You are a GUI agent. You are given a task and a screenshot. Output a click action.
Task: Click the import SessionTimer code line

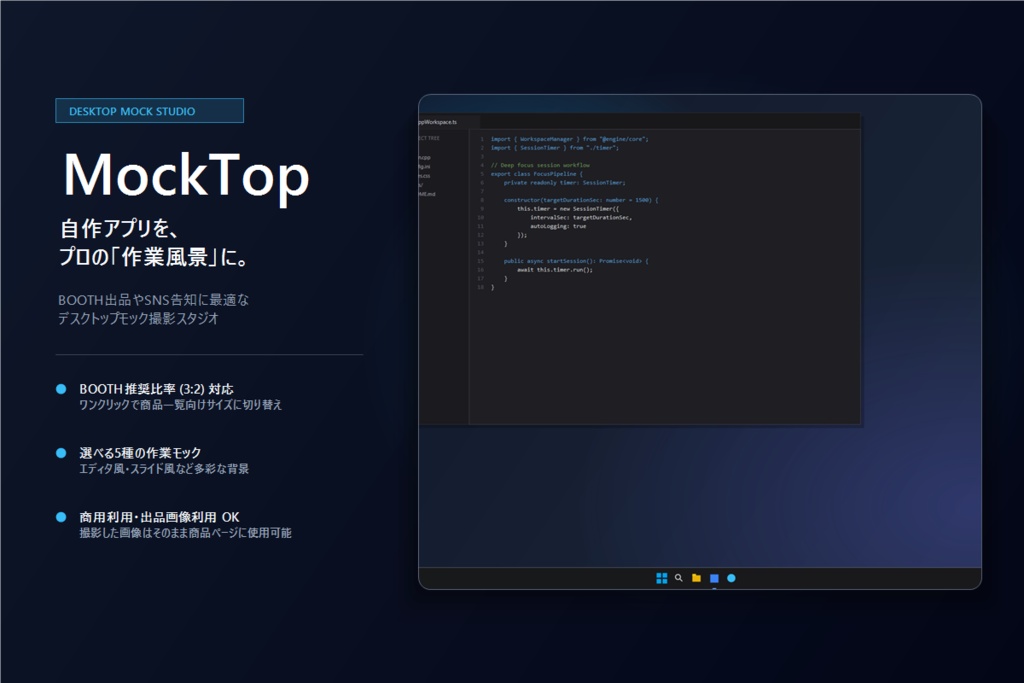coord(554,148)
